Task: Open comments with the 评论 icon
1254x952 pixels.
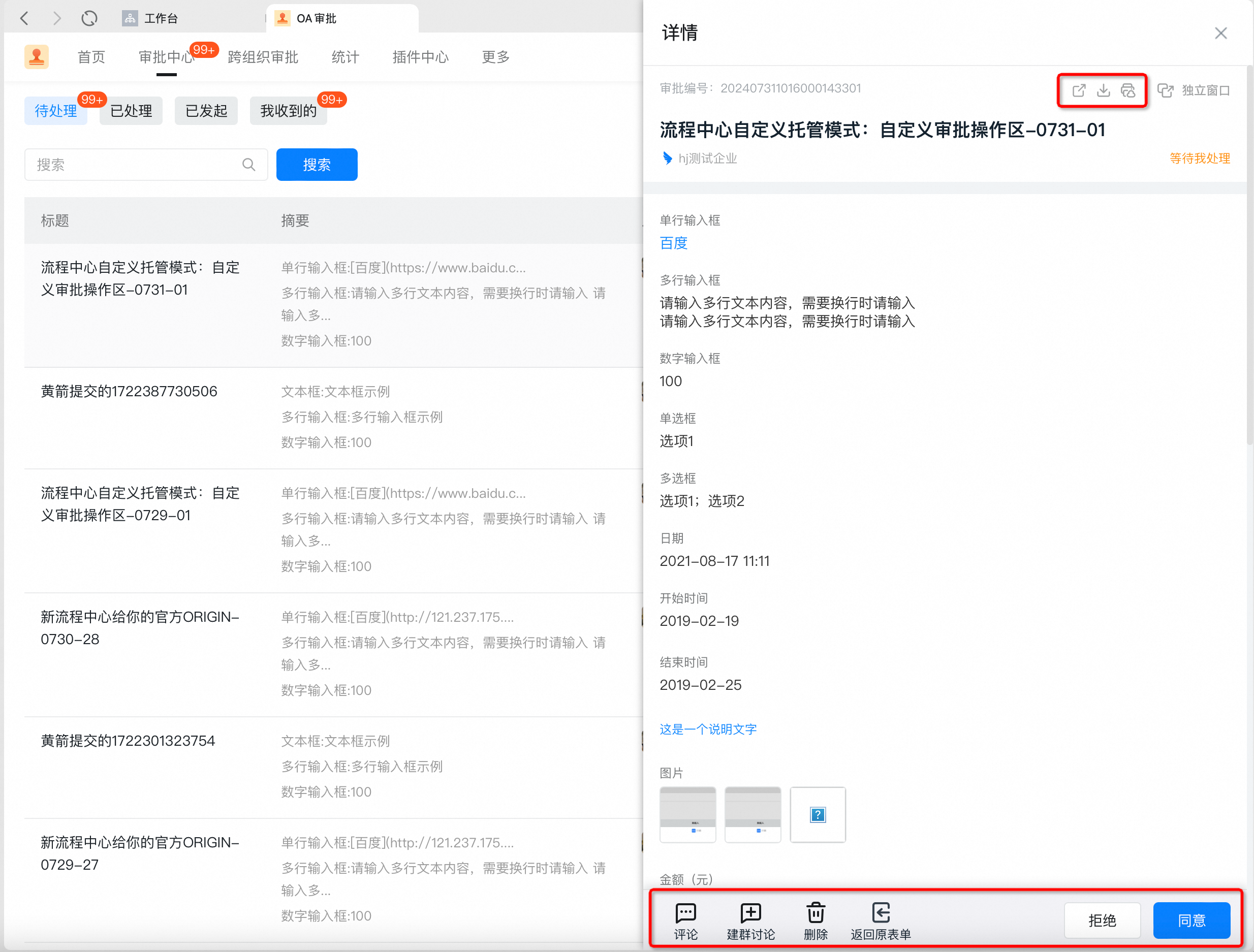Action: point(686,919)
